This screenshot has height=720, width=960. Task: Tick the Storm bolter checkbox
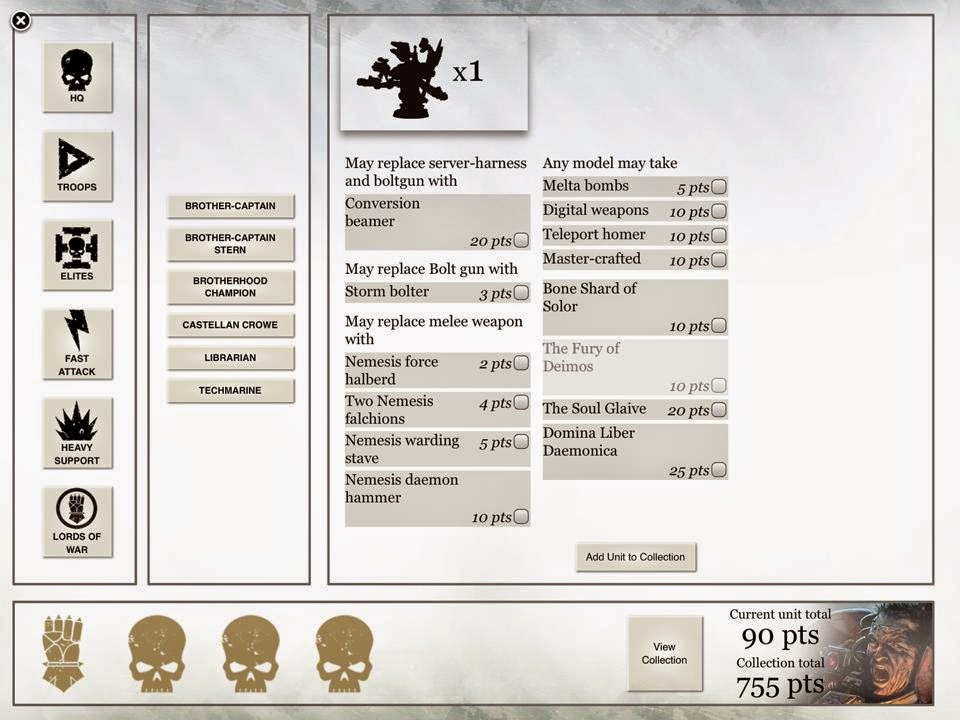click(521, 292)
